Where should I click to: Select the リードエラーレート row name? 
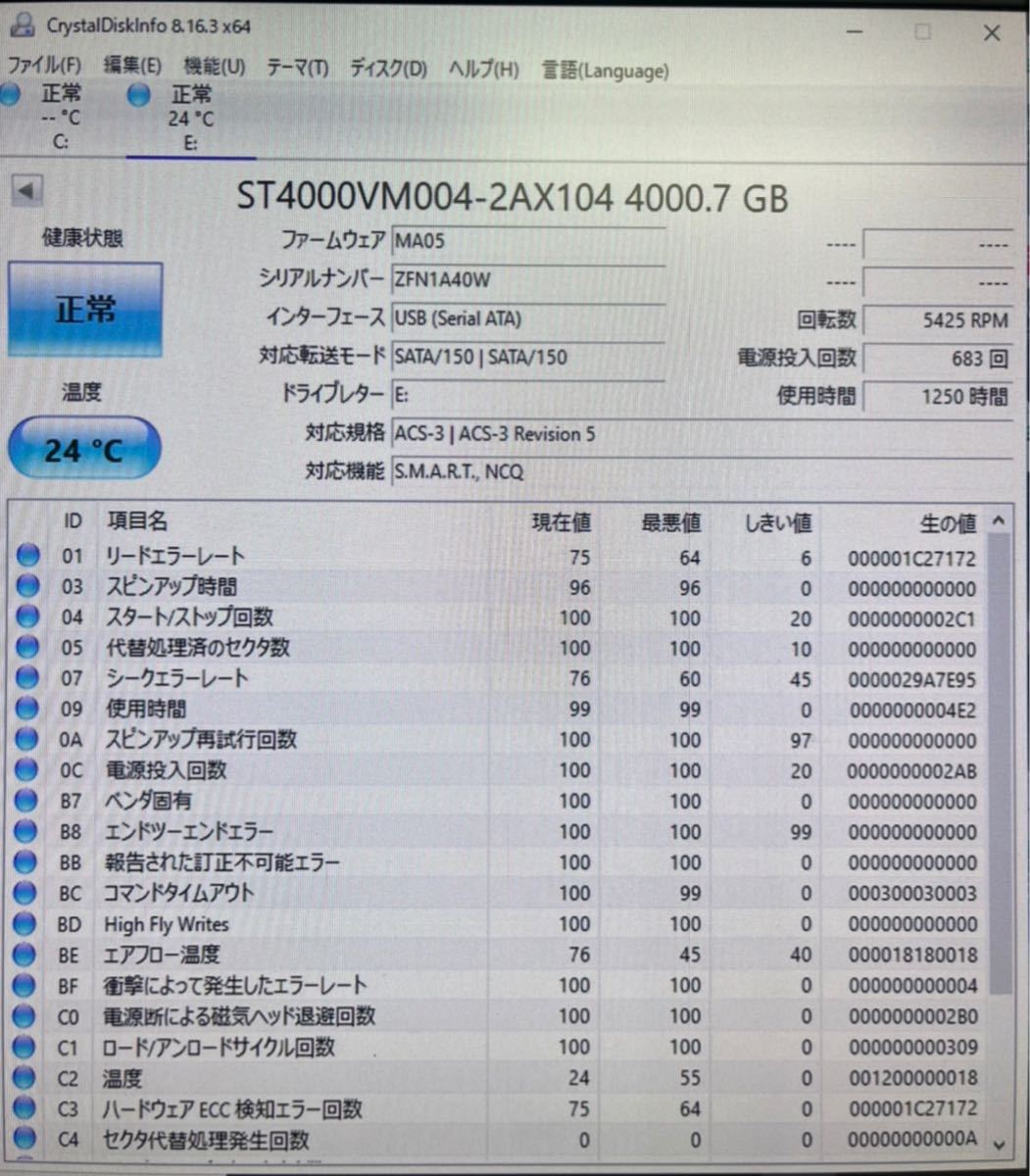pos(174,557)
